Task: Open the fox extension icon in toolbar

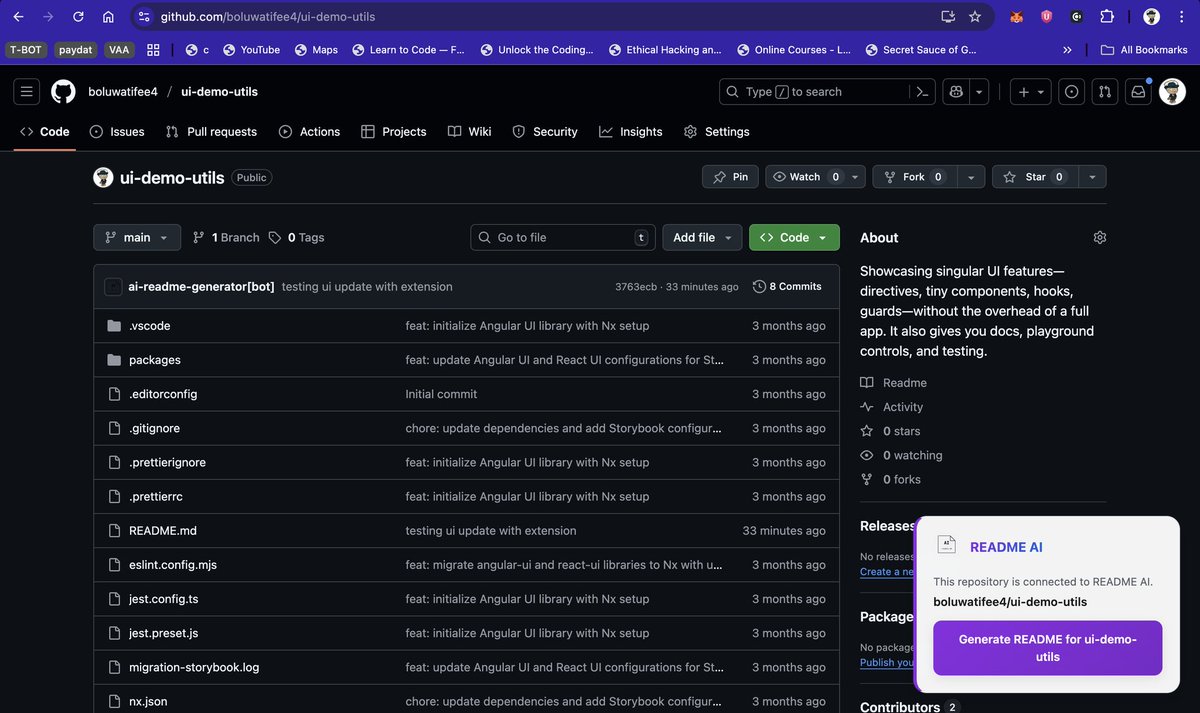Action: coord(1016,17)
